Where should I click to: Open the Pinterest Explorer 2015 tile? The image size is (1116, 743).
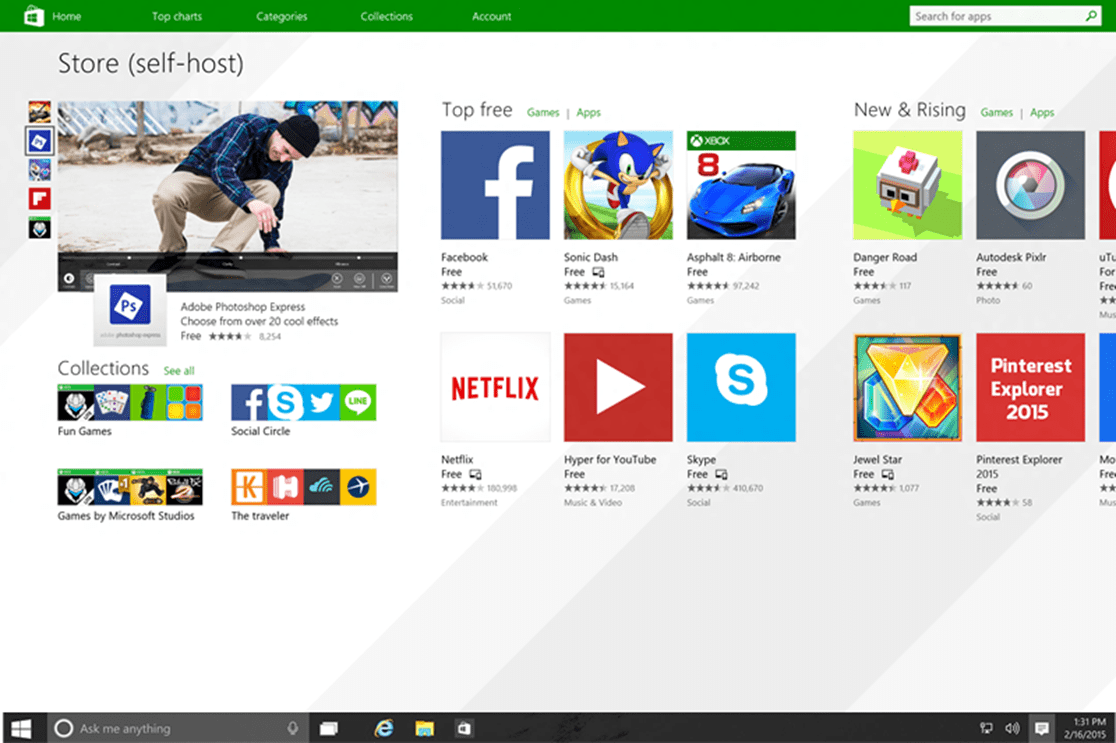point(1030,387)
